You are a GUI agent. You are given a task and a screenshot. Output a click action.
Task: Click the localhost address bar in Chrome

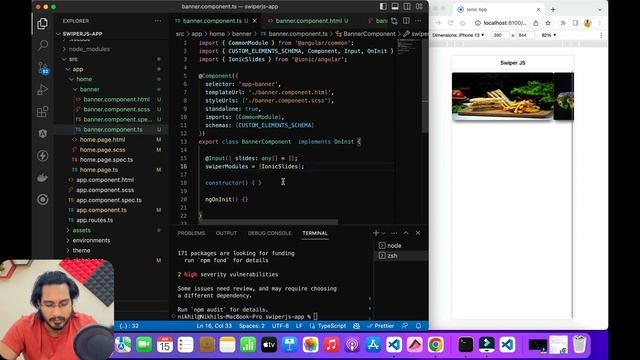coord(506,23)
